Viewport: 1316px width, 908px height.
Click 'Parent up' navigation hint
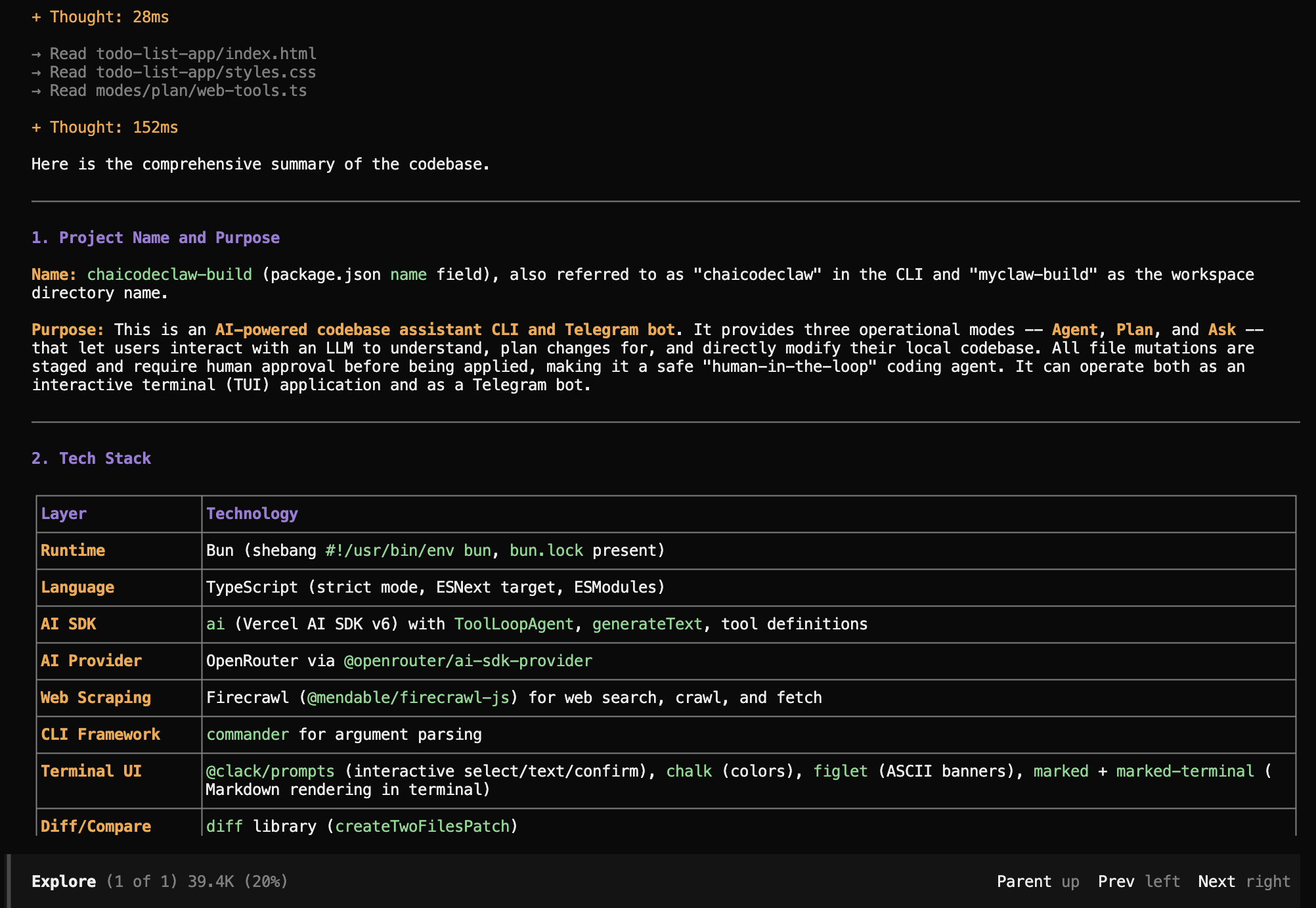click(1038, 882)
